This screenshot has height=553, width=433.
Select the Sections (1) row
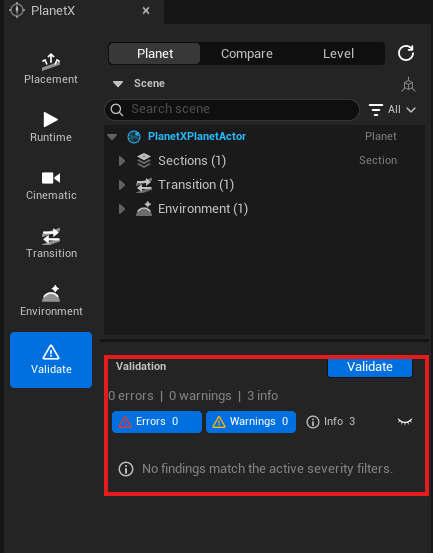click(x=264, y=161)
